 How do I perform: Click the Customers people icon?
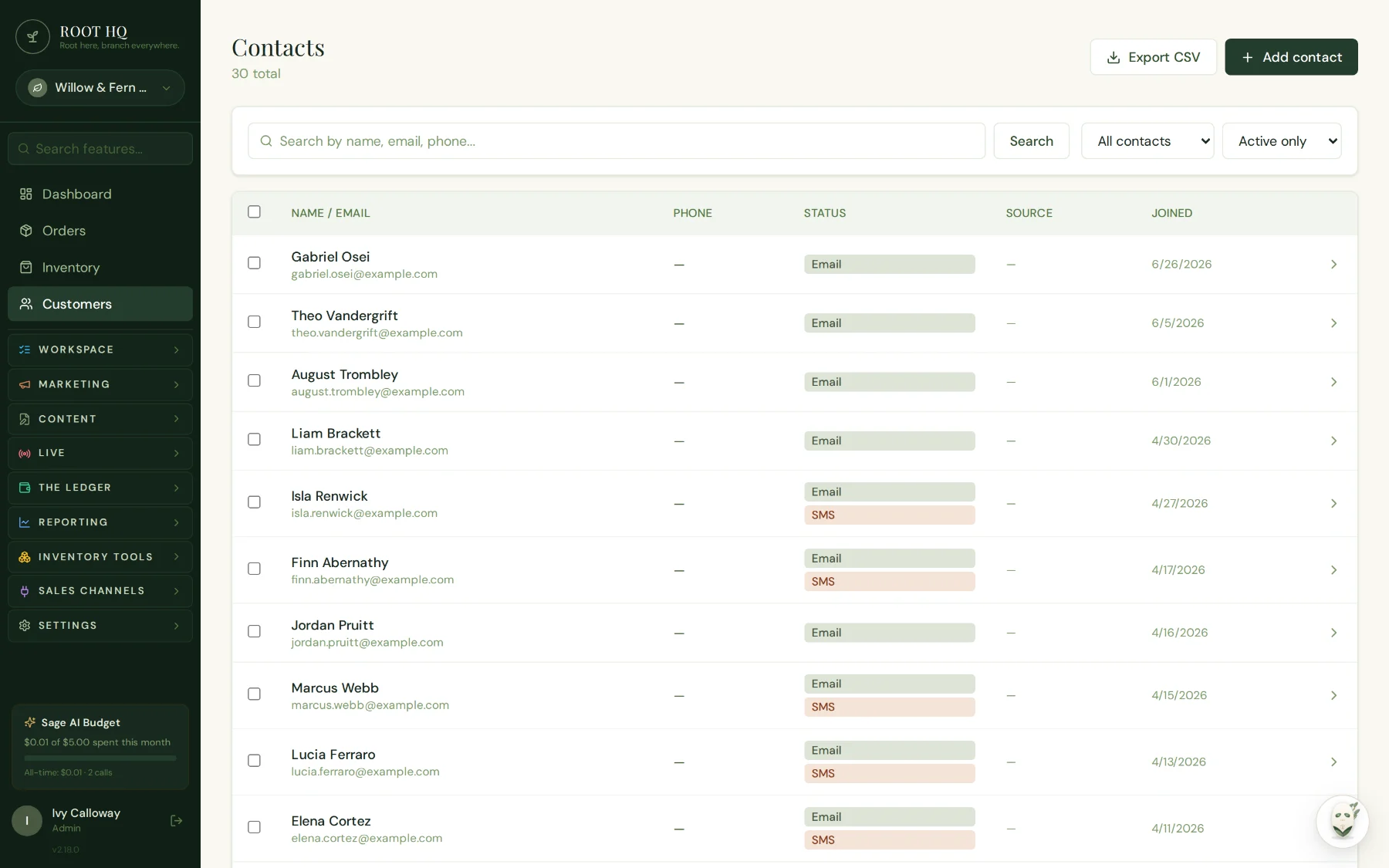coord(26,304)
